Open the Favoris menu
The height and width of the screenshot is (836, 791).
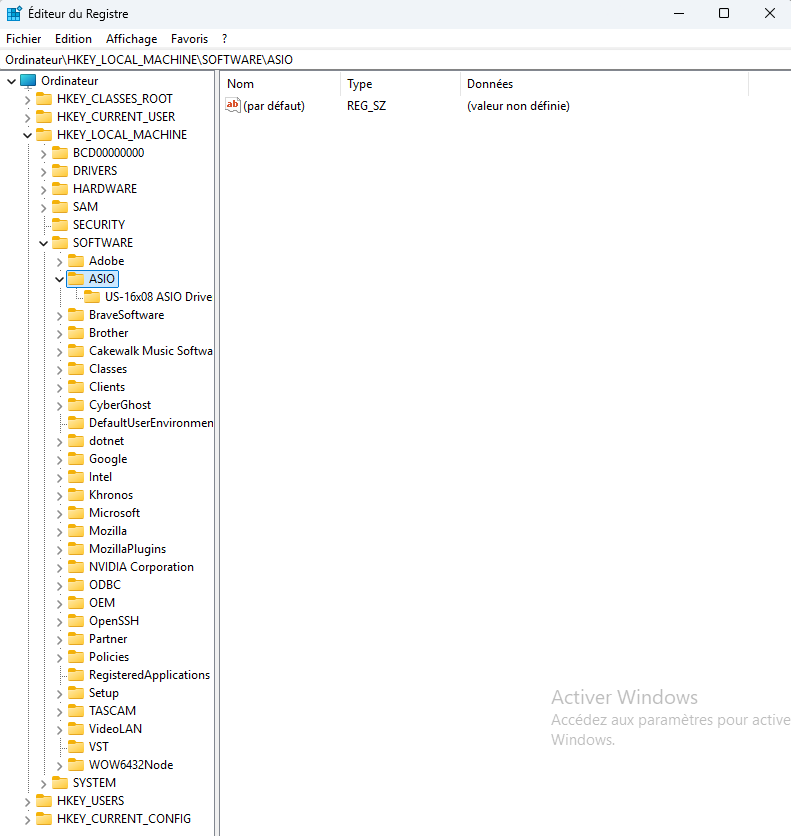[189, 39]
